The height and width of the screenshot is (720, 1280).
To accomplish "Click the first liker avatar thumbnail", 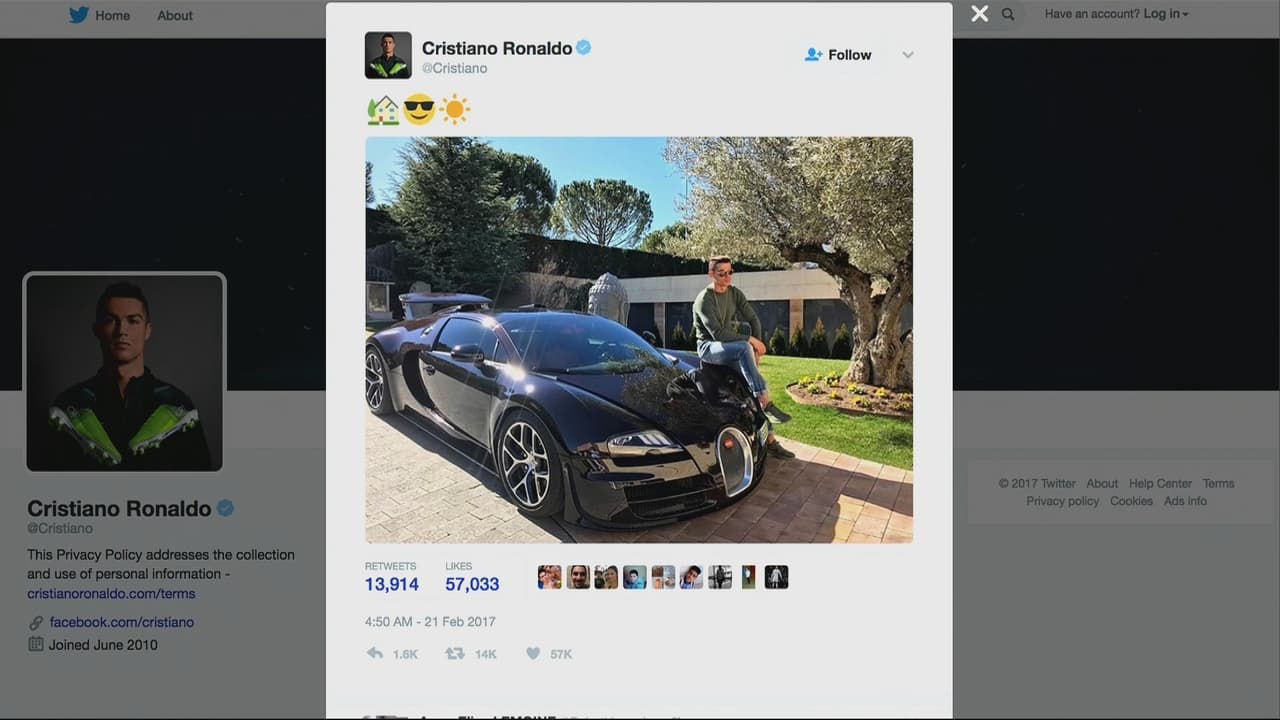I will (550, 577).
